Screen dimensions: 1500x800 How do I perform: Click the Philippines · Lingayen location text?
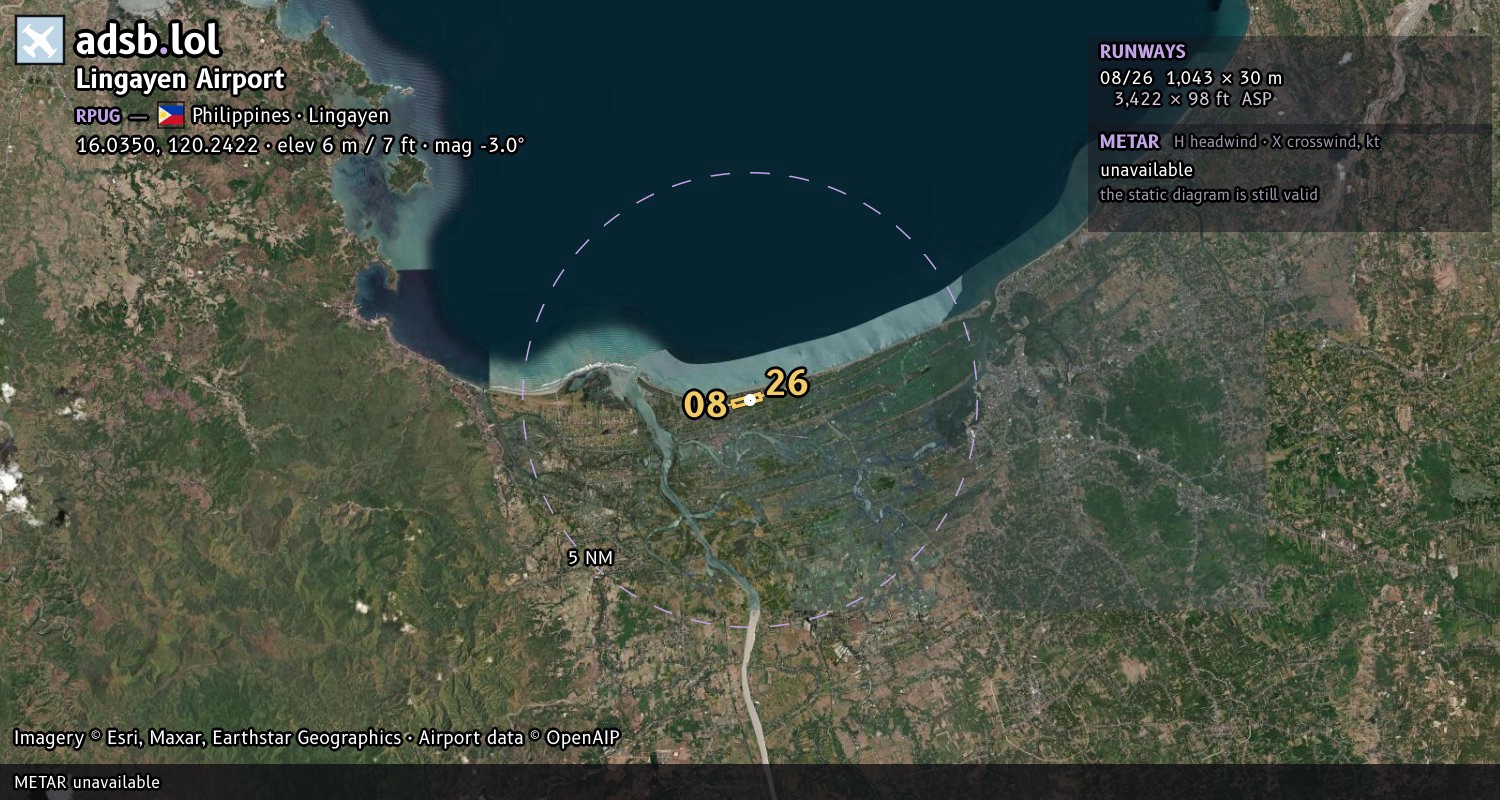291,115
